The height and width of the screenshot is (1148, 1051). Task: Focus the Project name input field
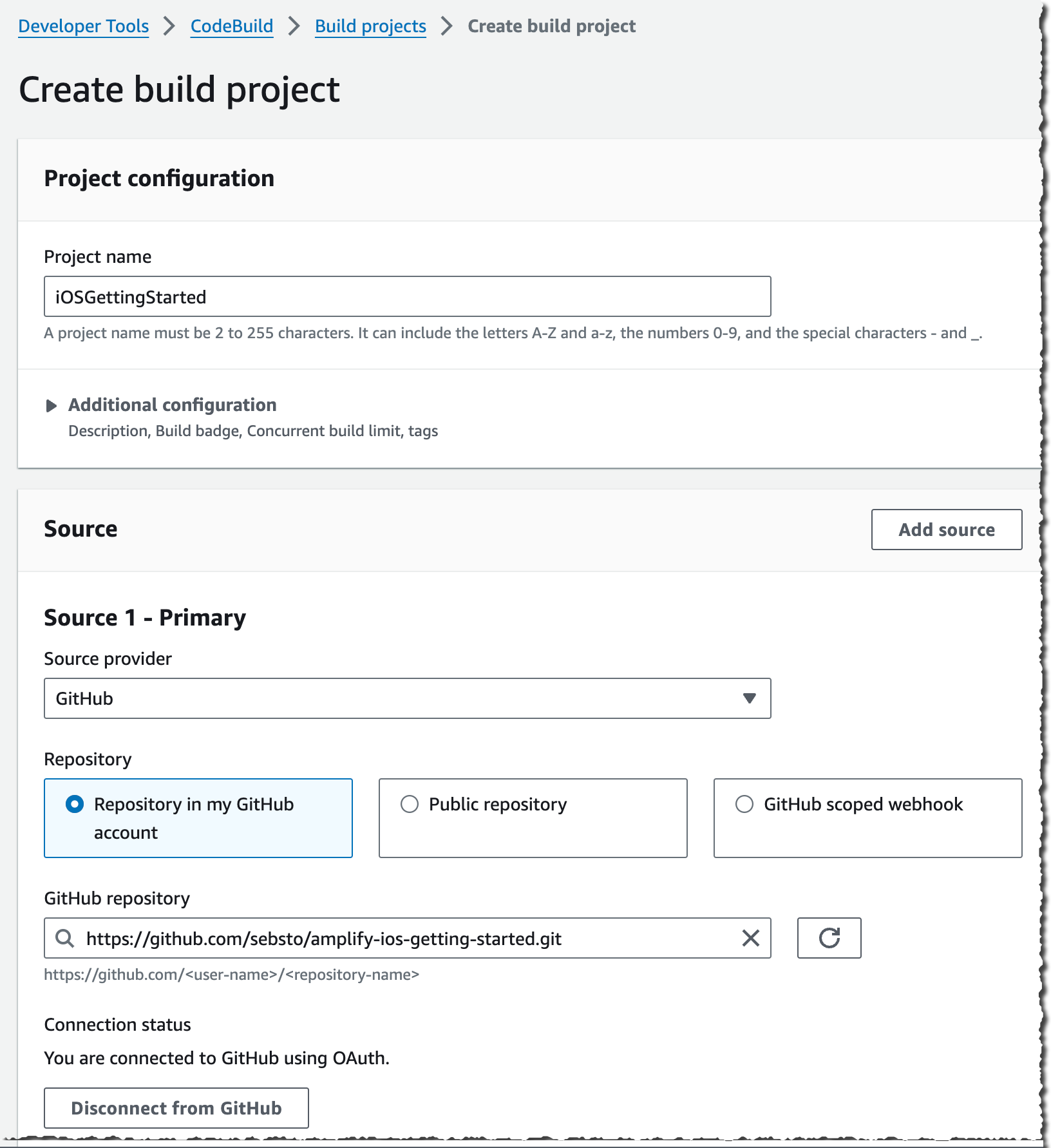click(x=408, y=296)
